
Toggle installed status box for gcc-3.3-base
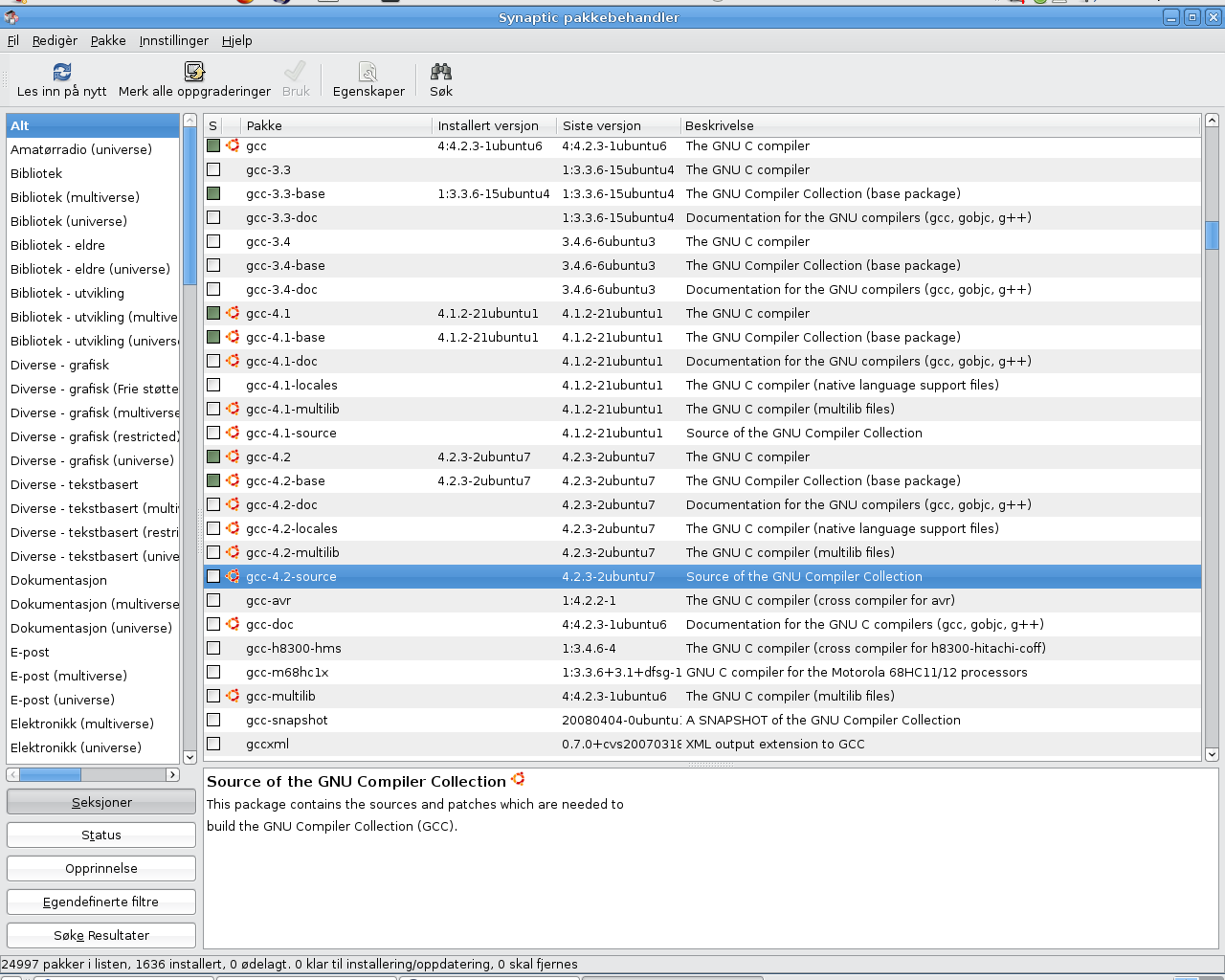pyautogui.click(x=213, y=193)
